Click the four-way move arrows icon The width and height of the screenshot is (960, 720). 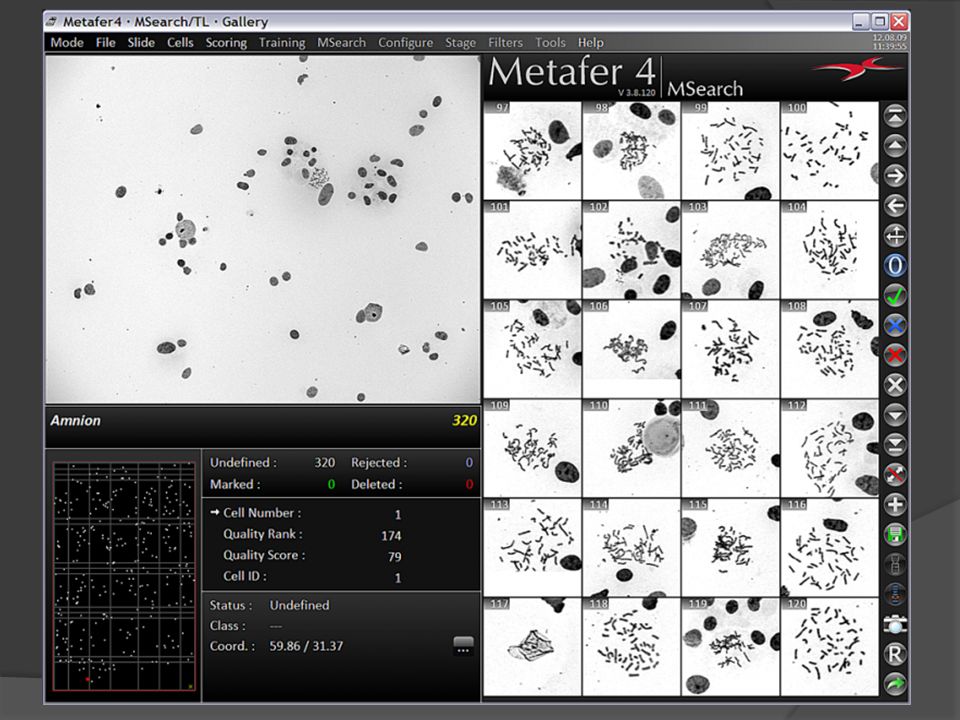[894, 236]
